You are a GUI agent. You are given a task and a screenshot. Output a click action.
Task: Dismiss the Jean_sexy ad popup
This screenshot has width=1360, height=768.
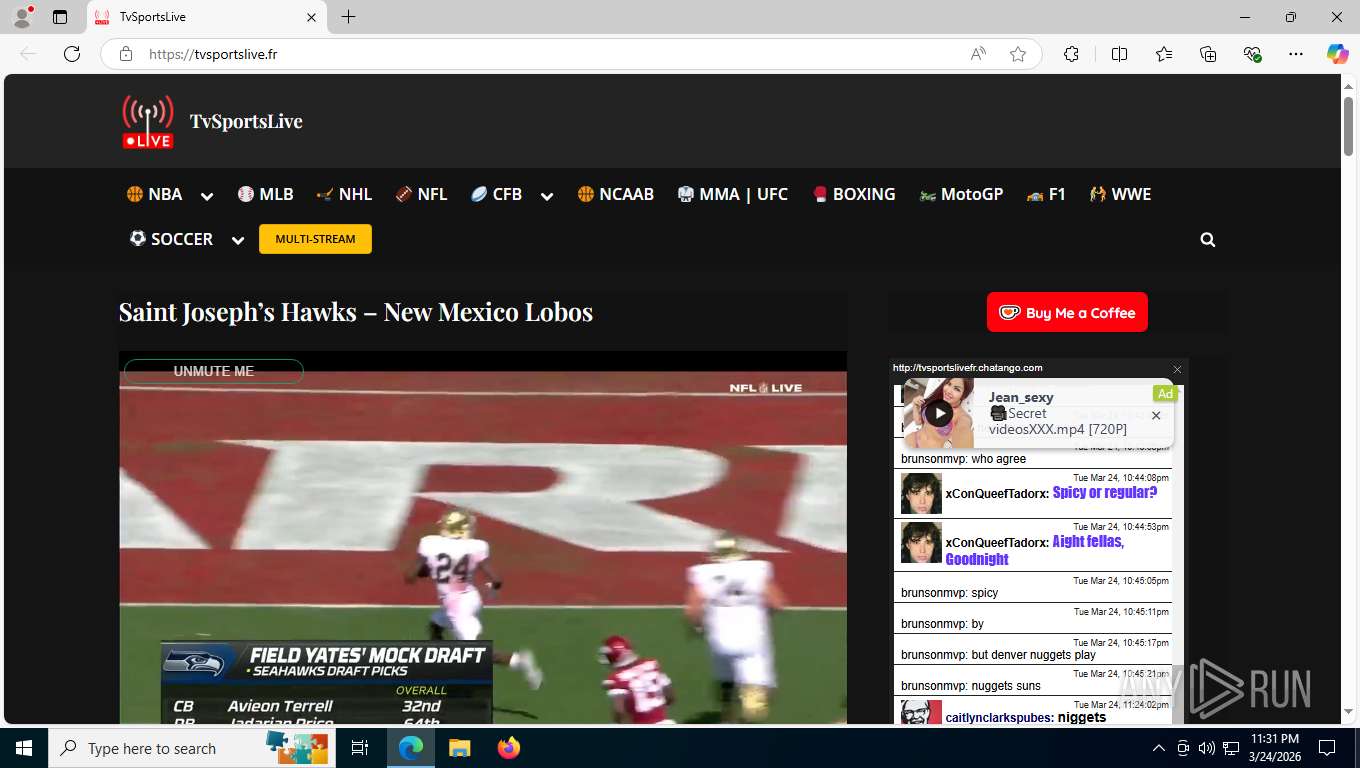pos(1156,415)
